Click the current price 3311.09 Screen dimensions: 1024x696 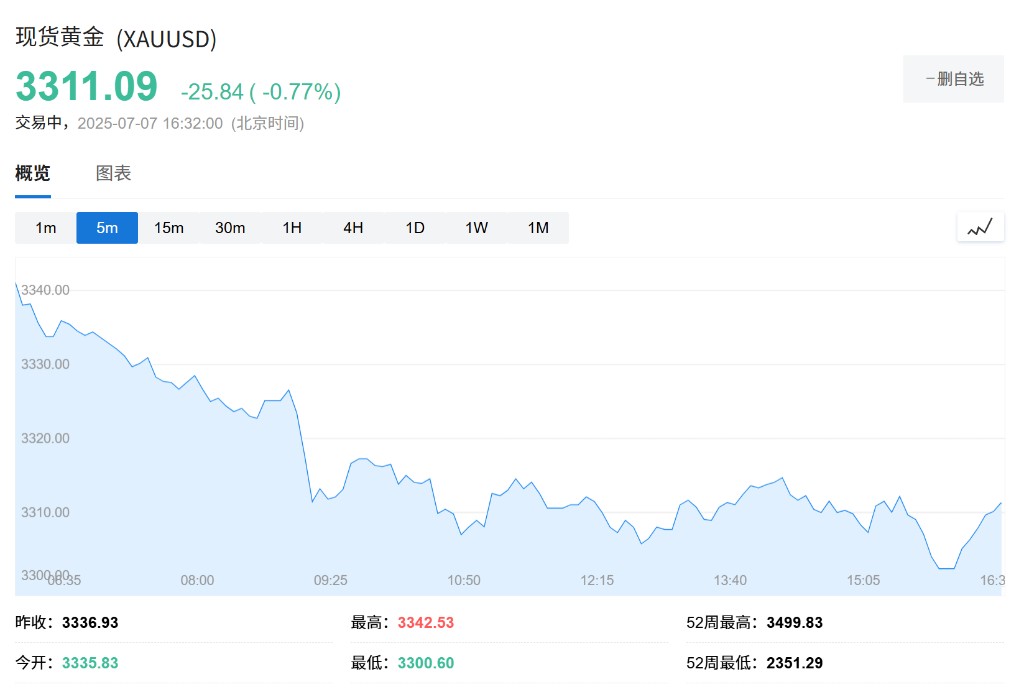click(87, 87)
